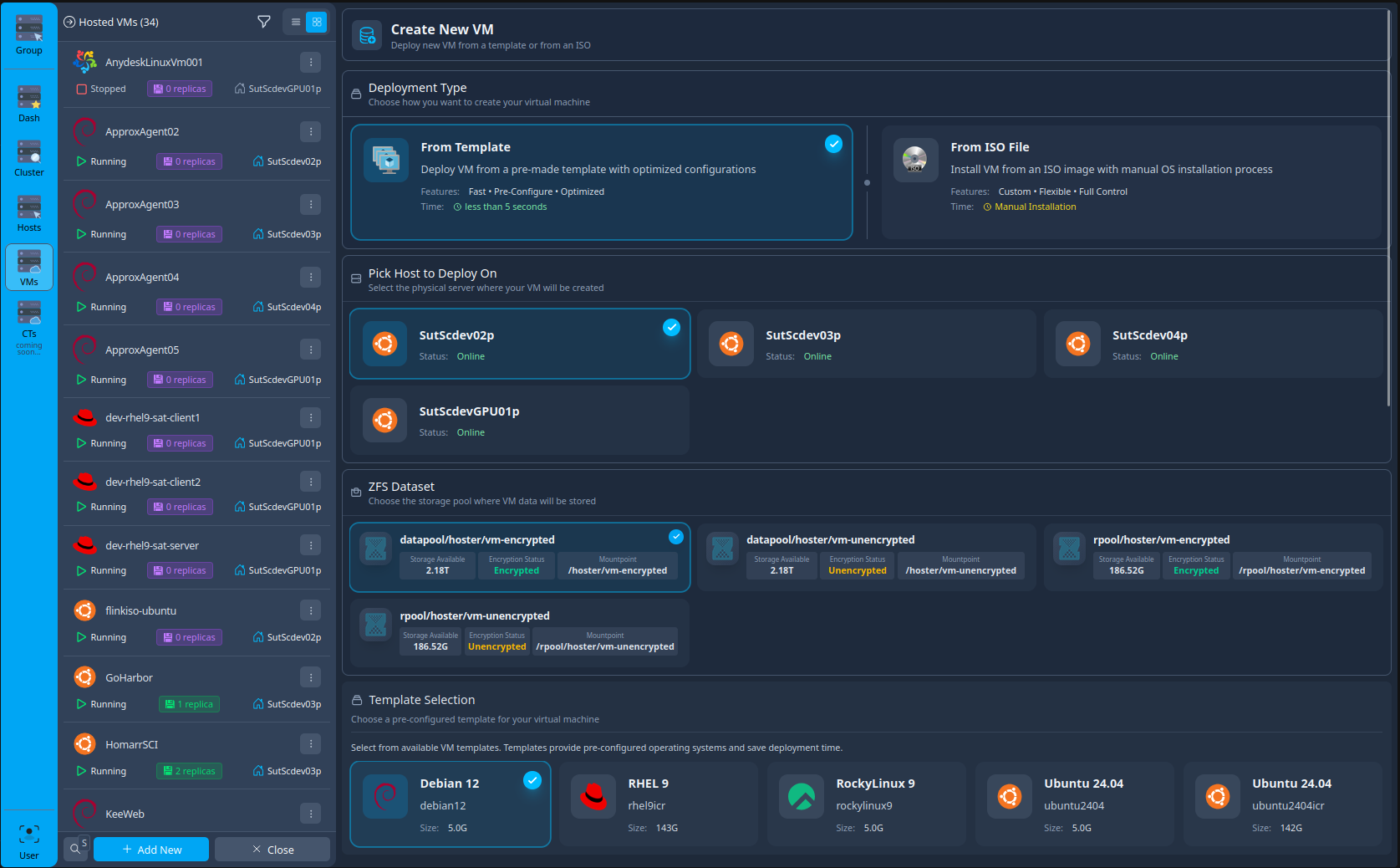This screenshot has width=1400, height=868.
Task: Switch the VM list to list view
Action: [294, 22]
